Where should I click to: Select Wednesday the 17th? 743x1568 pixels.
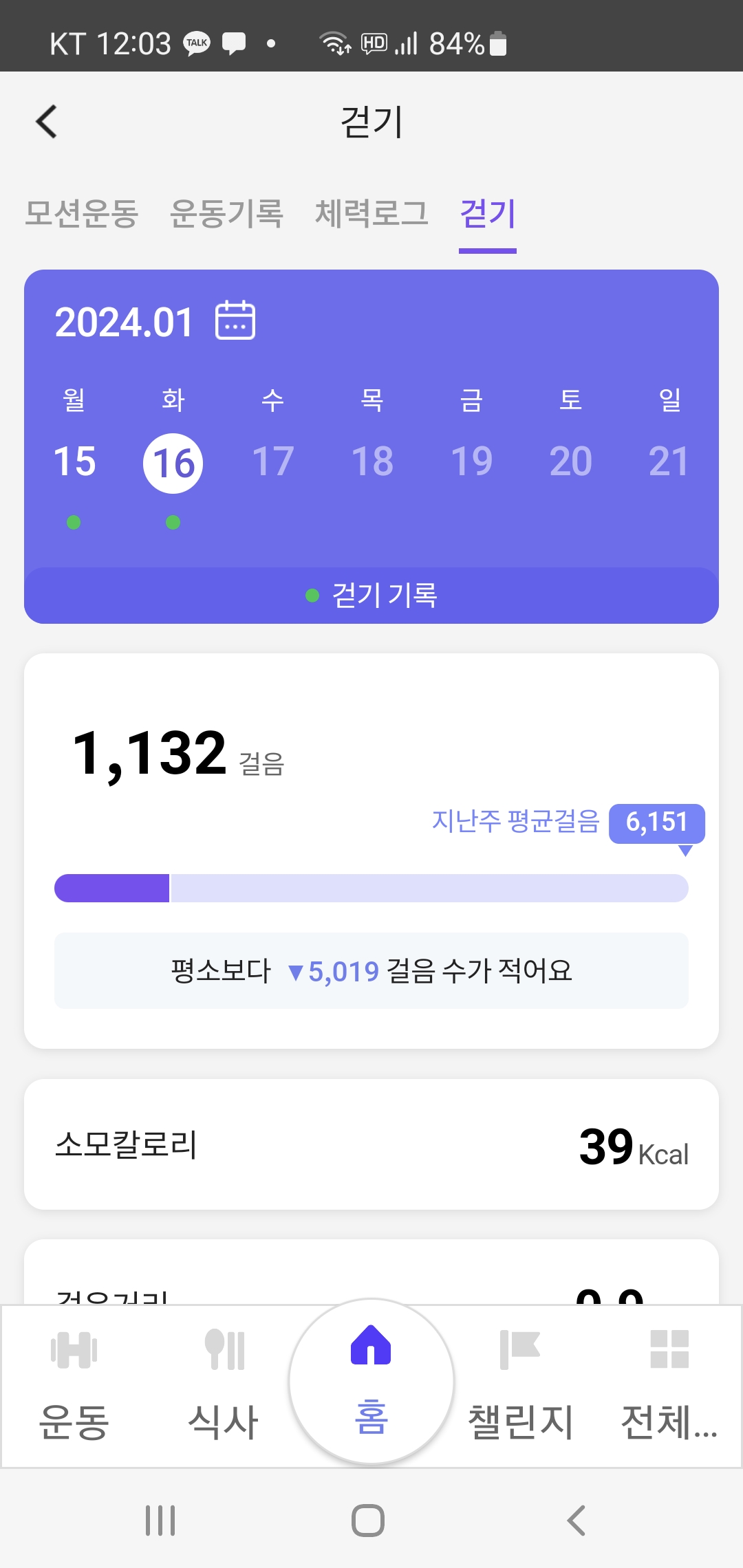tap(273, 461)
